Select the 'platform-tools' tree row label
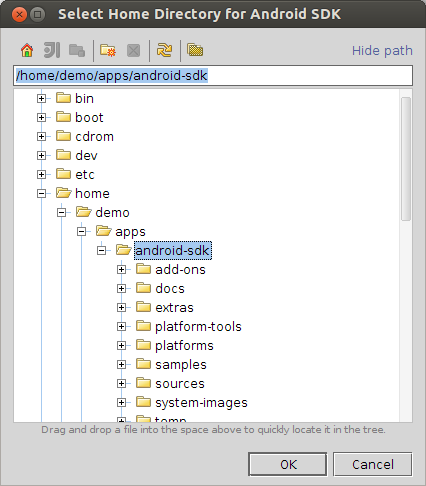Image resolution: width=426 pixels, height=486 pixels. [198, 327]
